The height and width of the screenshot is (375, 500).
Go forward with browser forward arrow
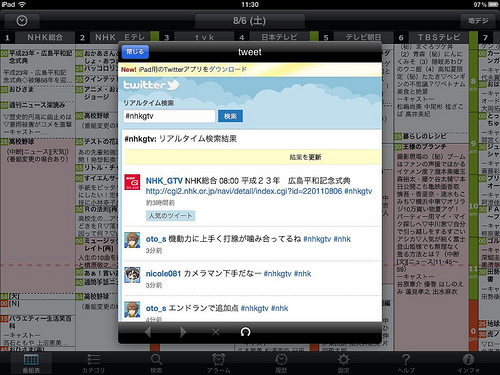(183, 332)
